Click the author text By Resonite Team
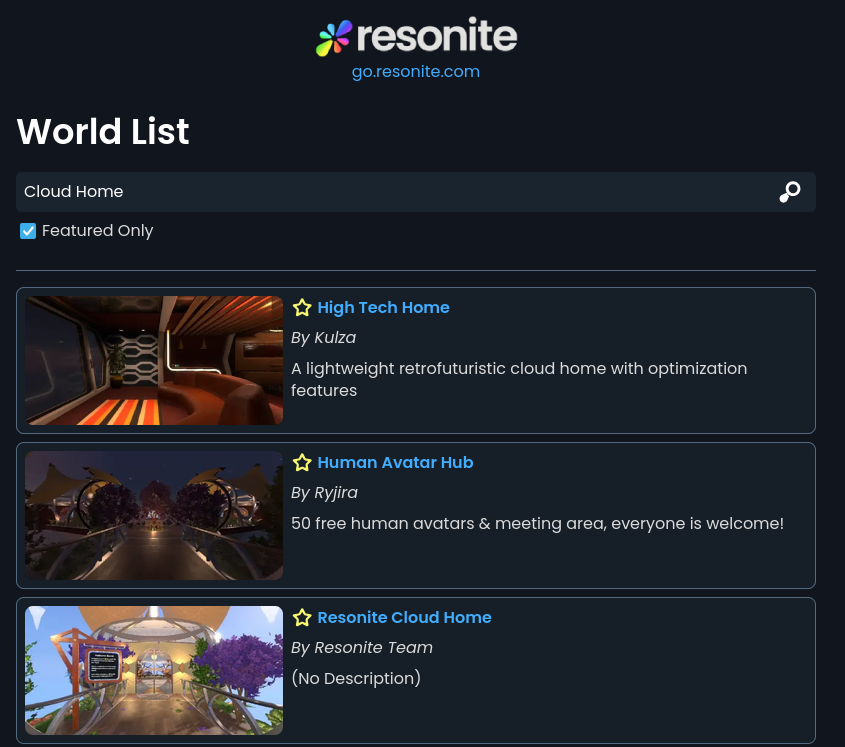 [x=362, y=647]
